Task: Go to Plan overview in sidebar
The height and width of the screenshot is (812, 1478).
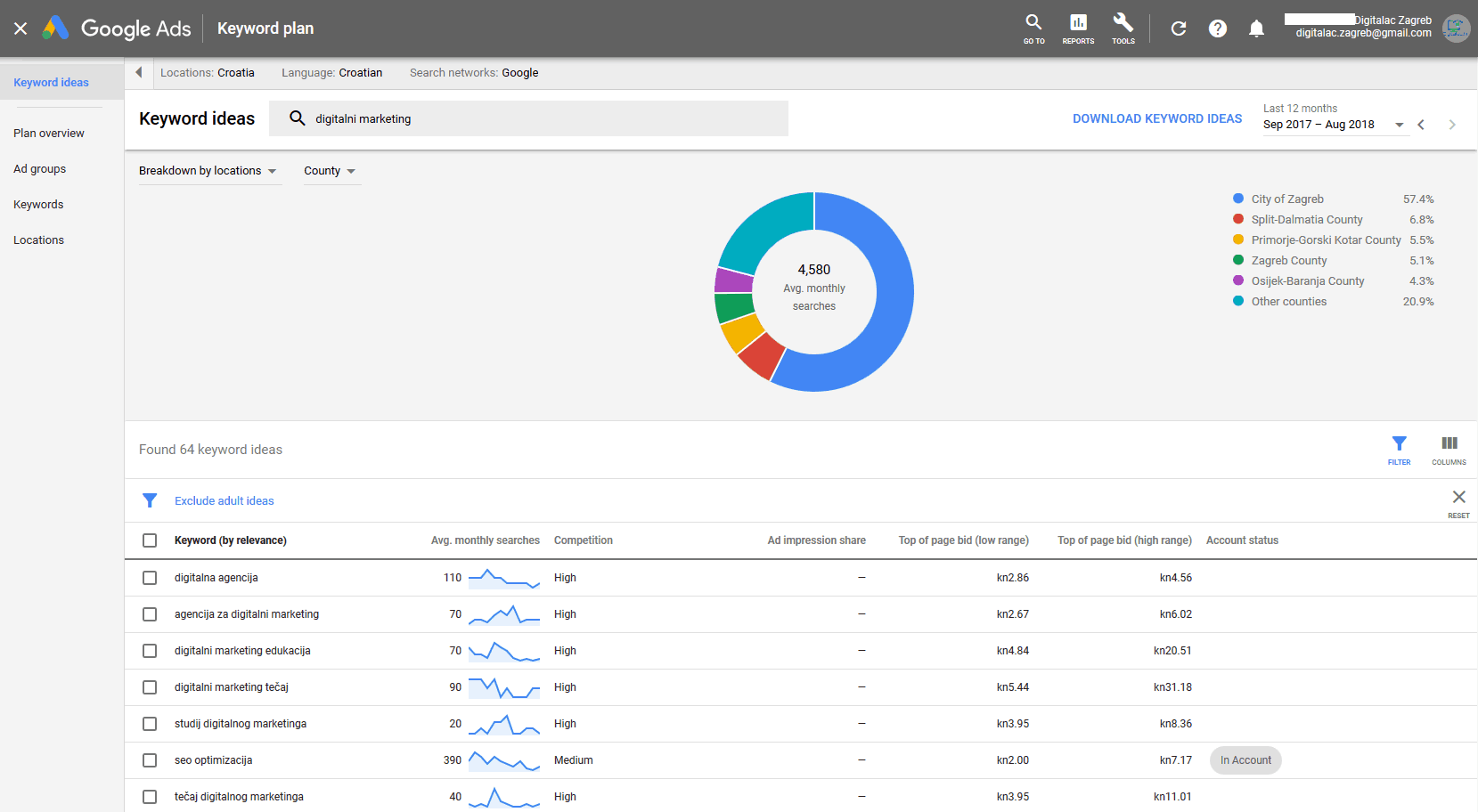Action: pos(49,134)
